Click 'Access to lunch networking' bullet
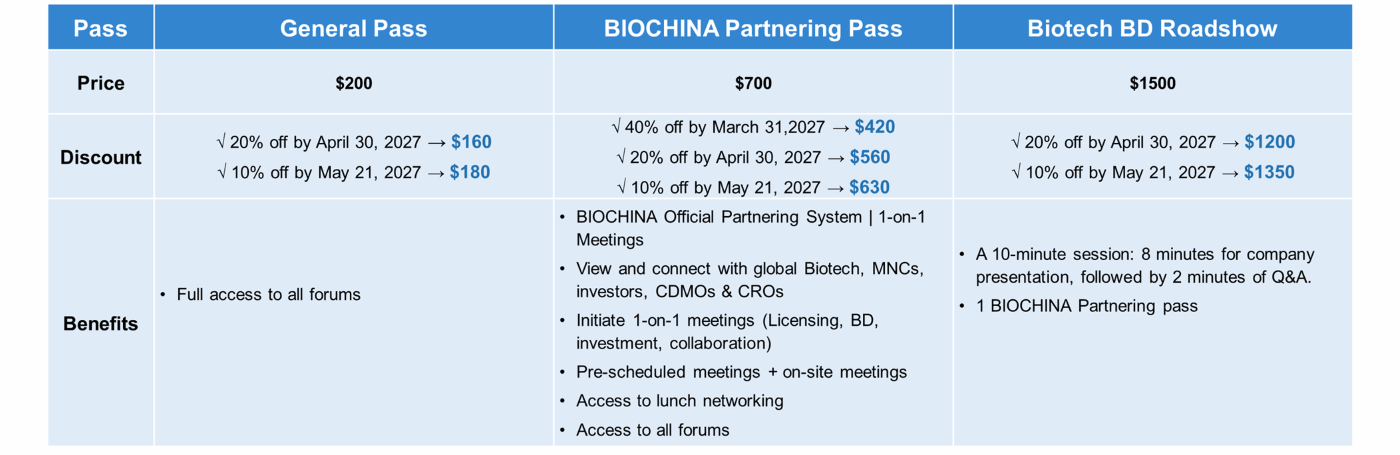Image resolution: width=1400 pixels, height=455 pixels. [x=680, y=400]
